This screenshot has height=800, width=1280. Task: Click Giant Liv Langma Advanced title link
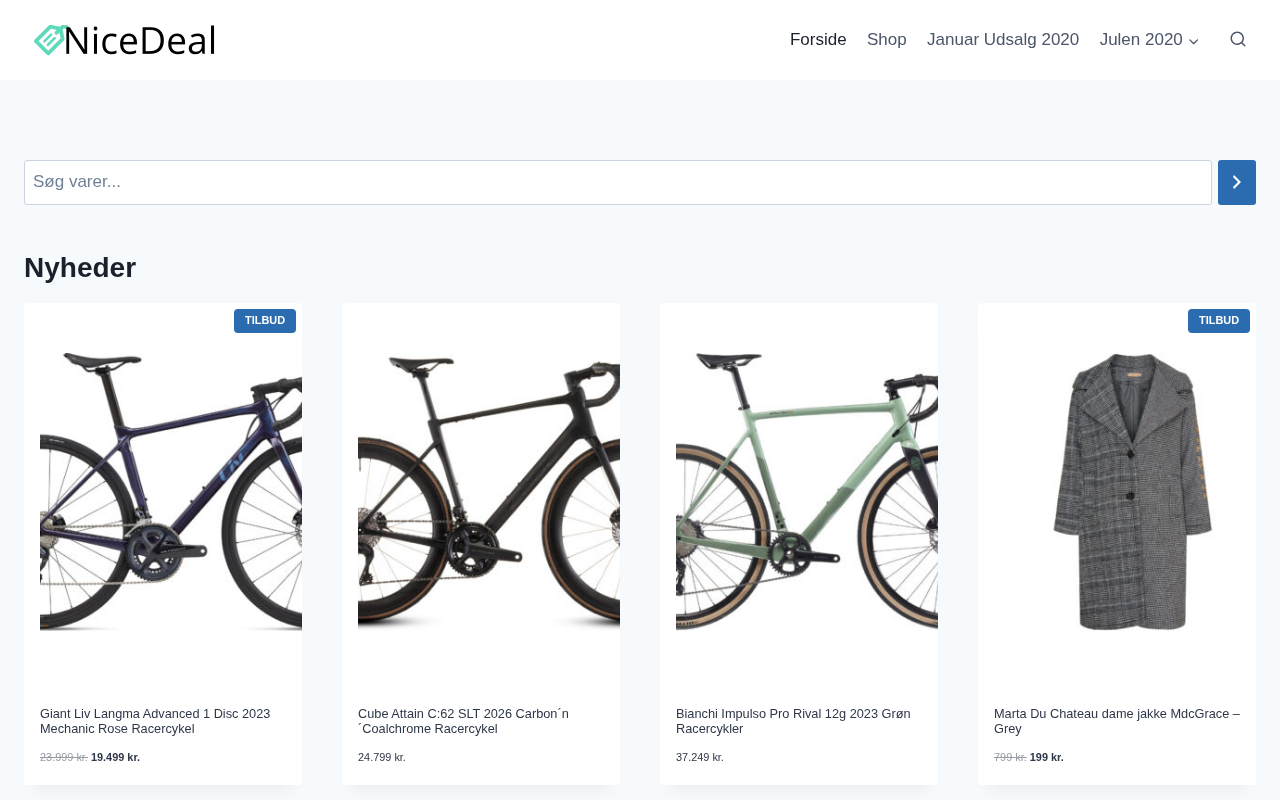(x=155, y=721)
